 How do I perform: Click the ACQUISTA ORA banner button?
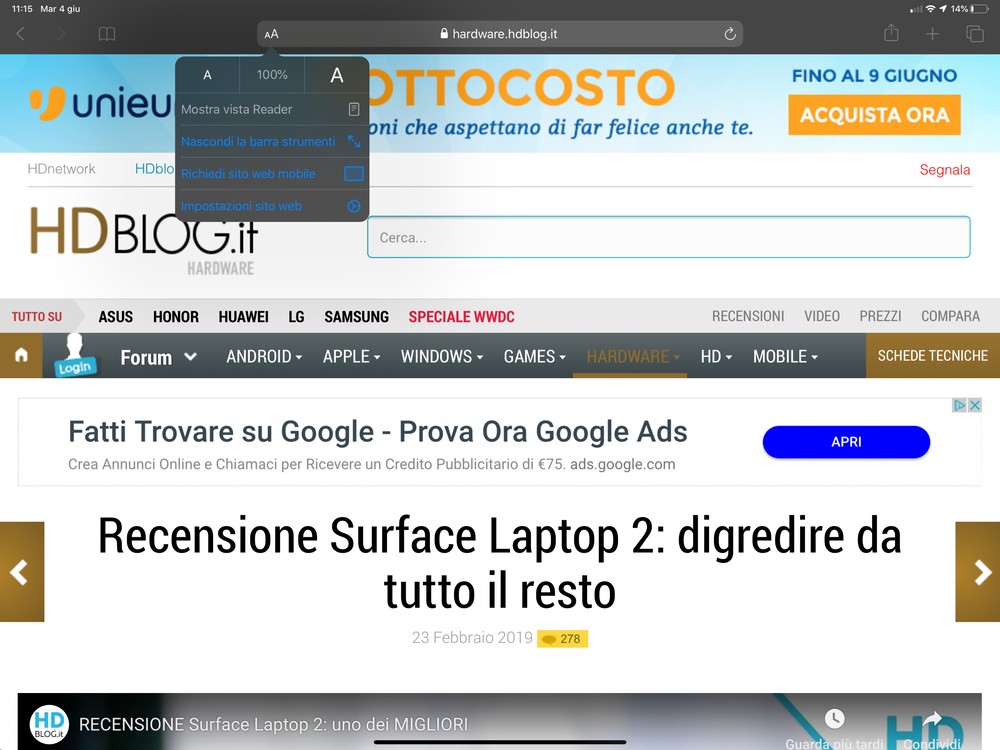pyautogui.click(x=874, y=115)
